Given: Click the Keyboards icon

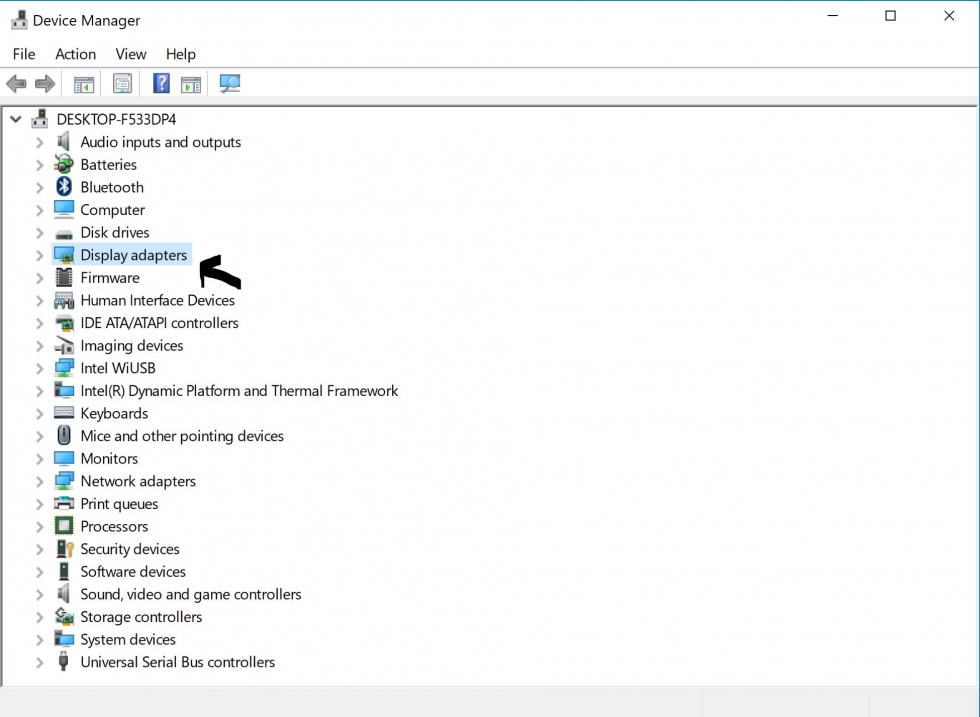Looking at the screenshot, I should [x=64, y=413].
